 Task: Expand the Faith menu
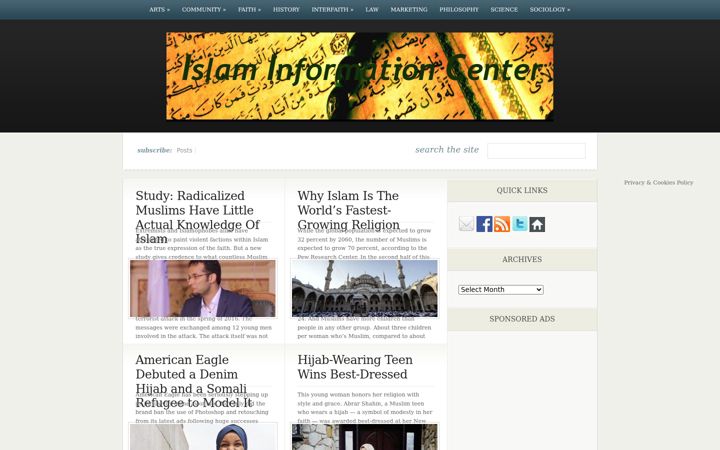(249, 10)
